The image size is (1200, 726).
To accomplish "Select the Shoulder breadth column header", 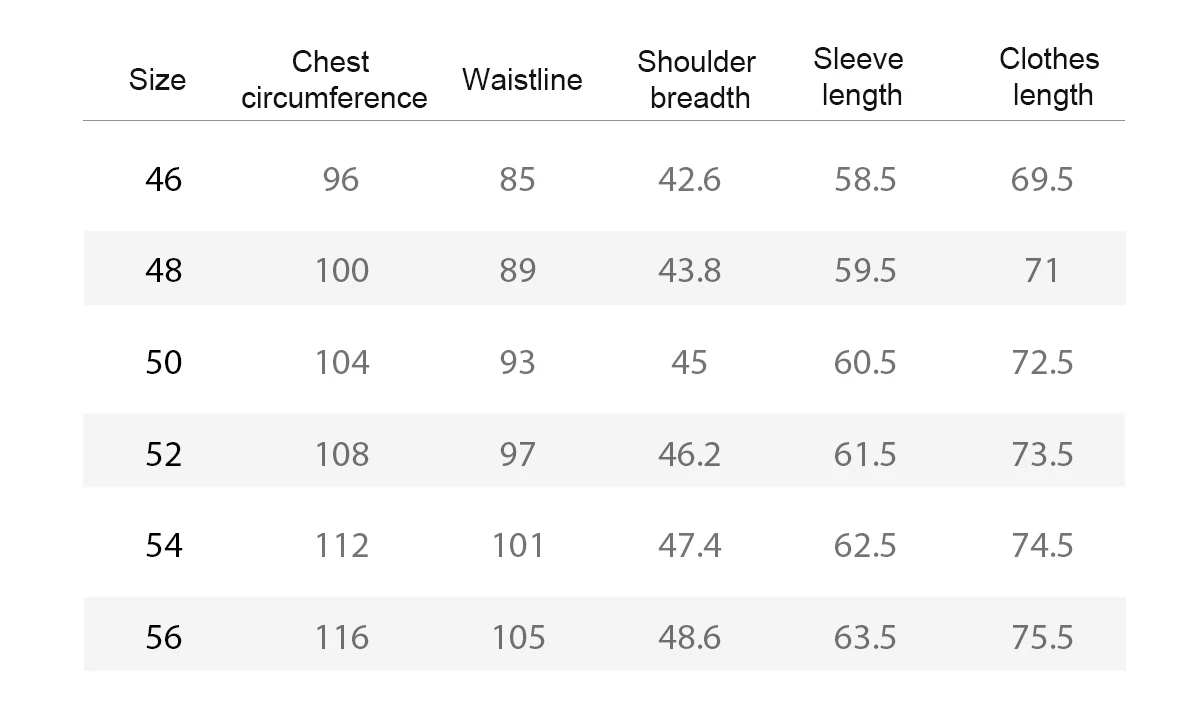I will [696, 80].
